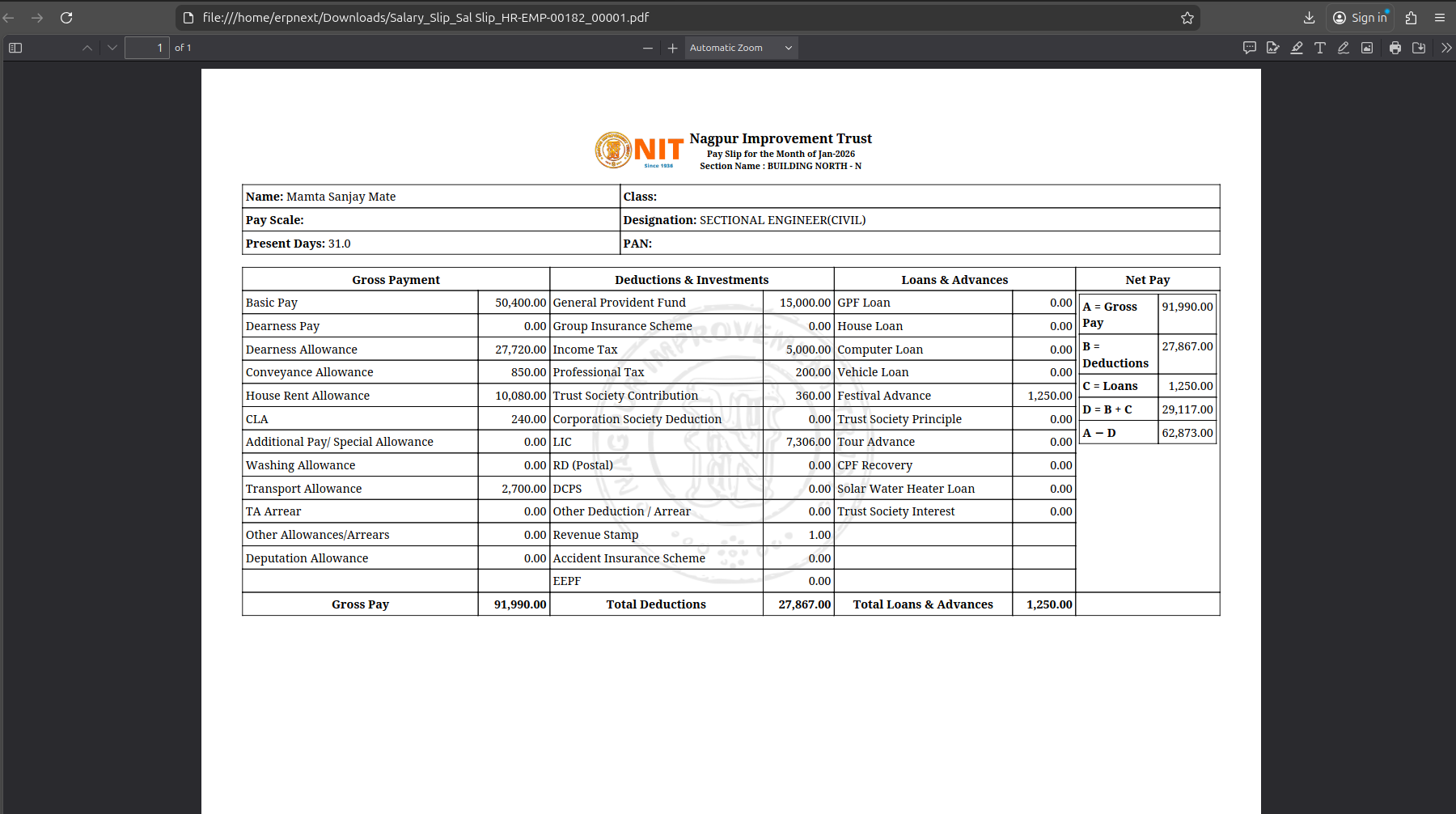1456x814 pixels.
Task: Zoom out with the minus button
Action: (648, 48)
